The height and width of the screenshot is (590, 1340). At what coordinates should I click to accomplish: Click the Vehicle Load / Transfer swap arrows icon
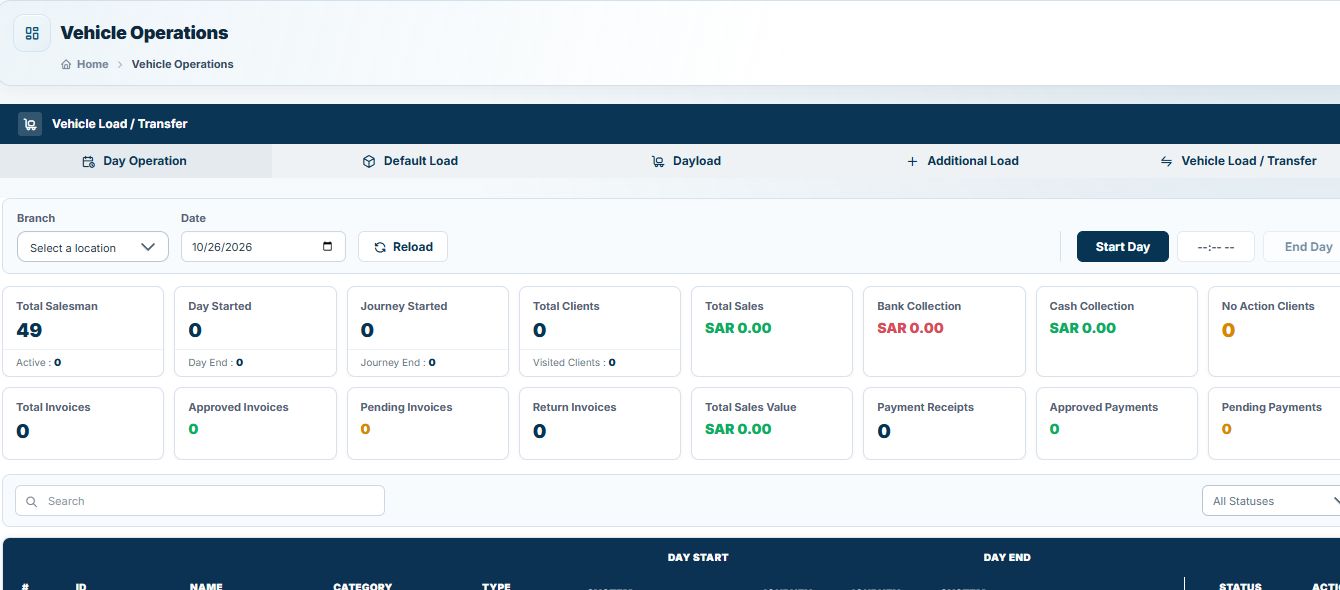[x=1166, y=161]
